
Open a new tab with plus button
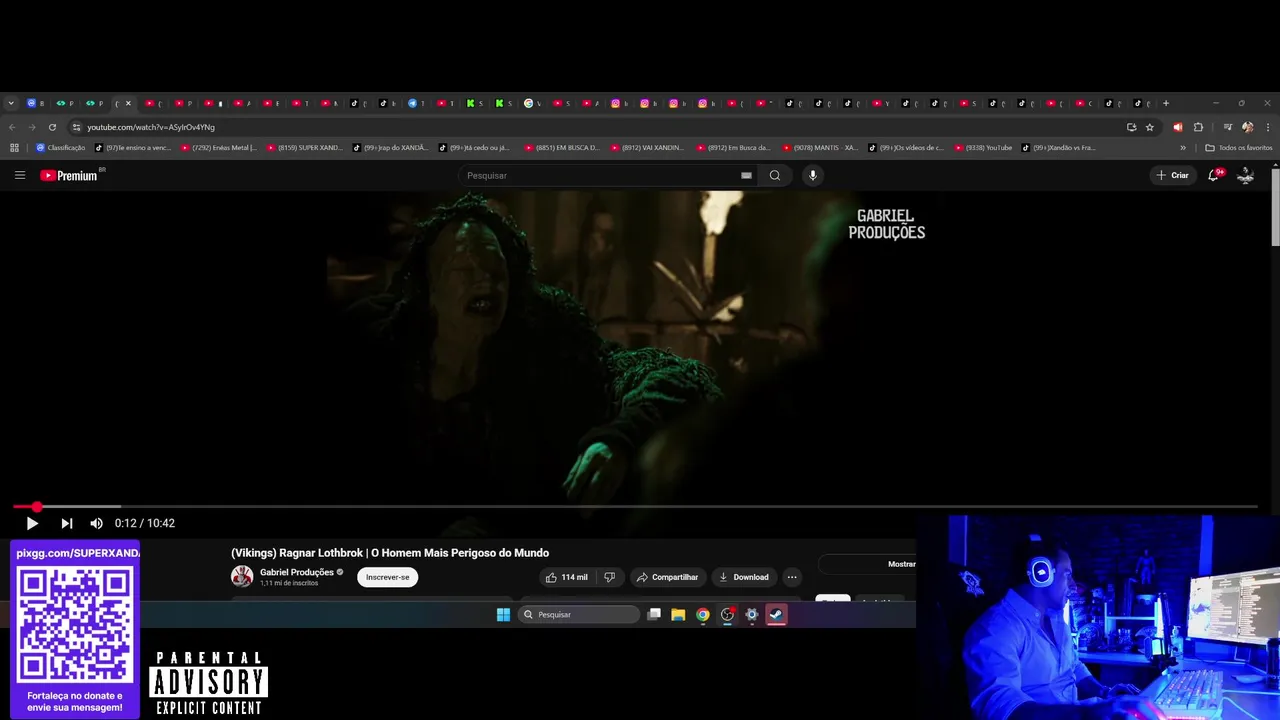tap(1165, 103)
